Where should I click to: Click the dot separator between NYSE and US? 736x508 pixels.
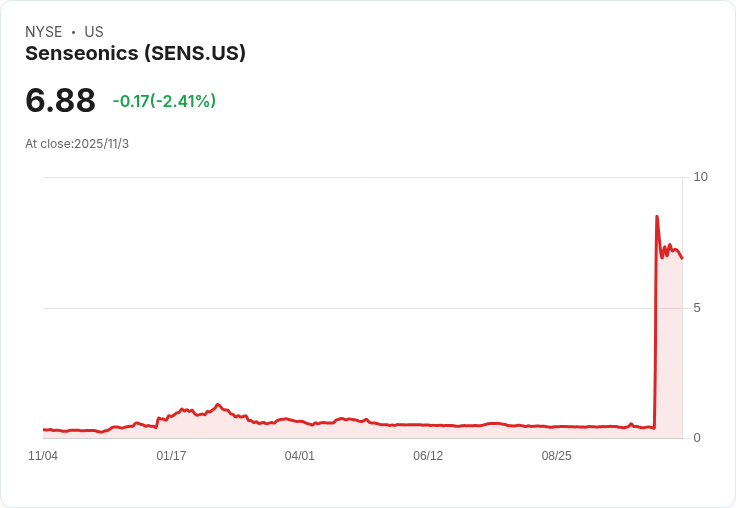tap(74, 32)
